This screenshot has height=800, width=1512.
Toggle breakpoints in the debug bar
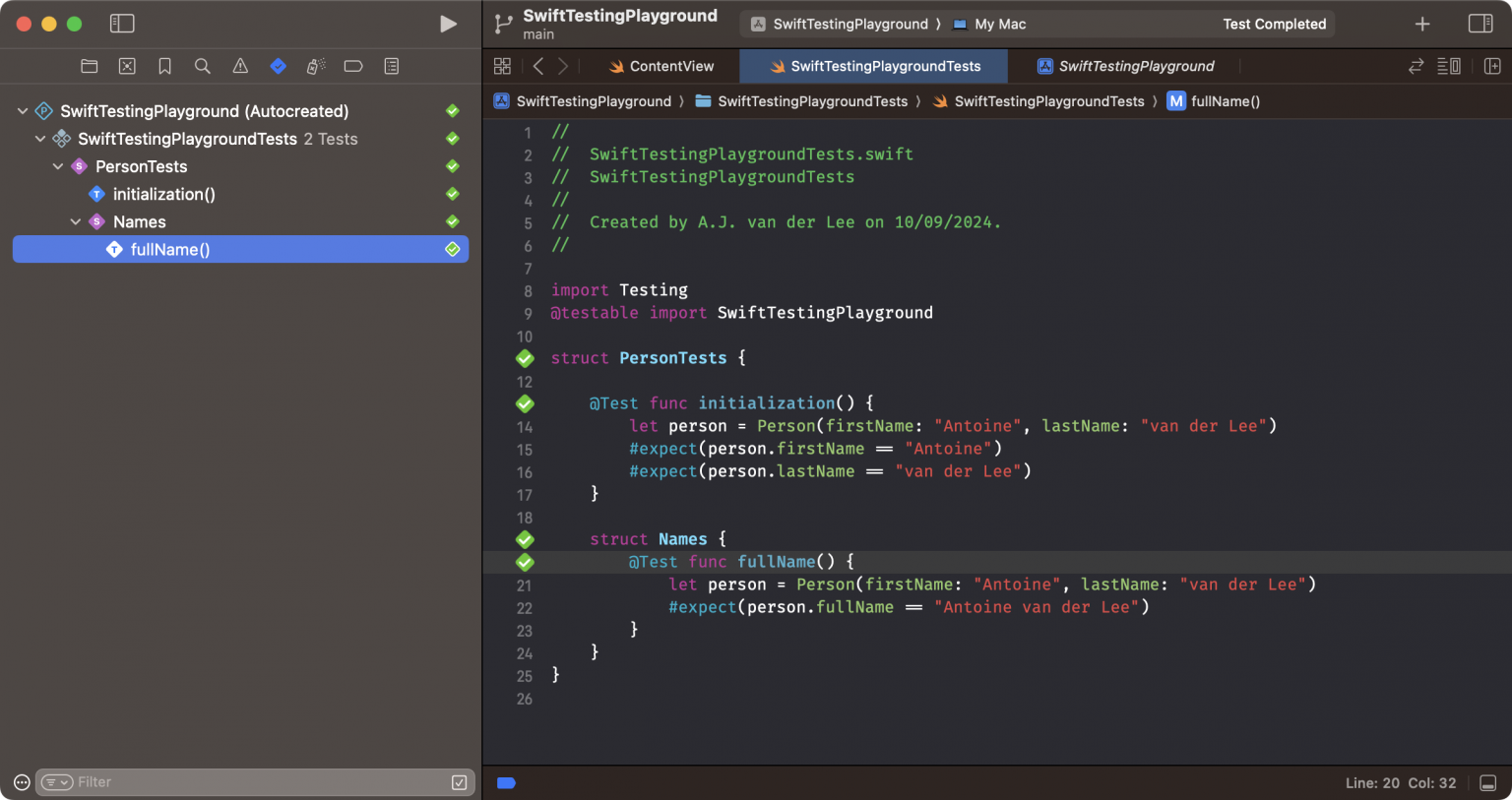(506, 782)
